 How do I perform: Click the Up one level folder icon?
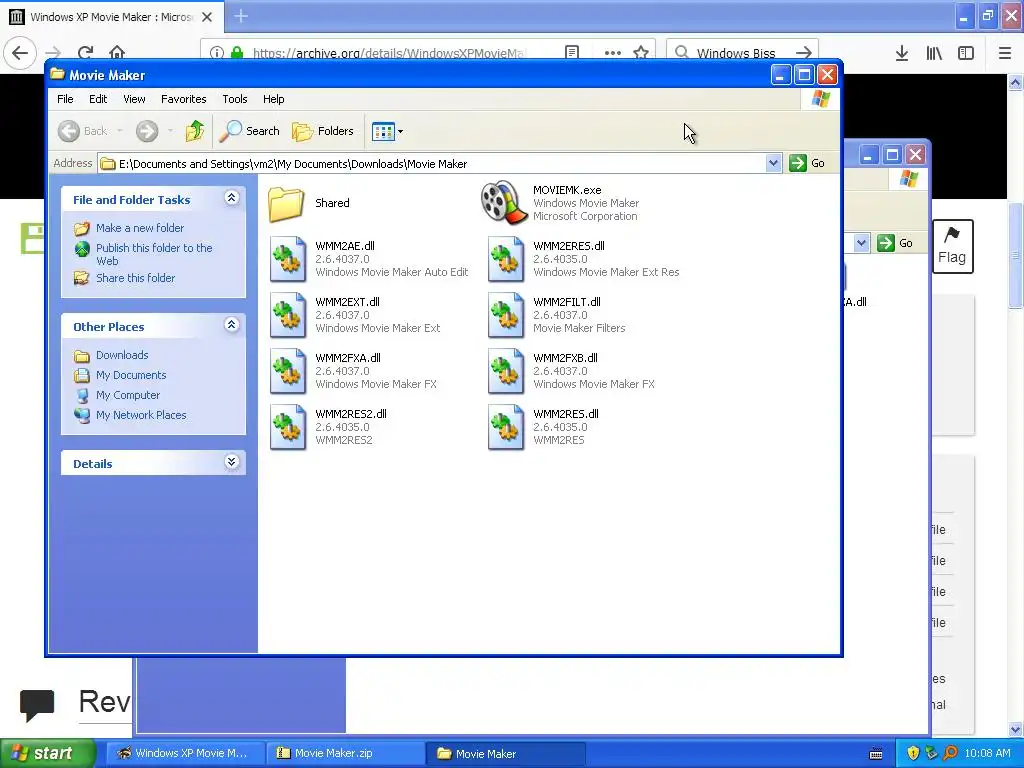click(x=195, y=131)
